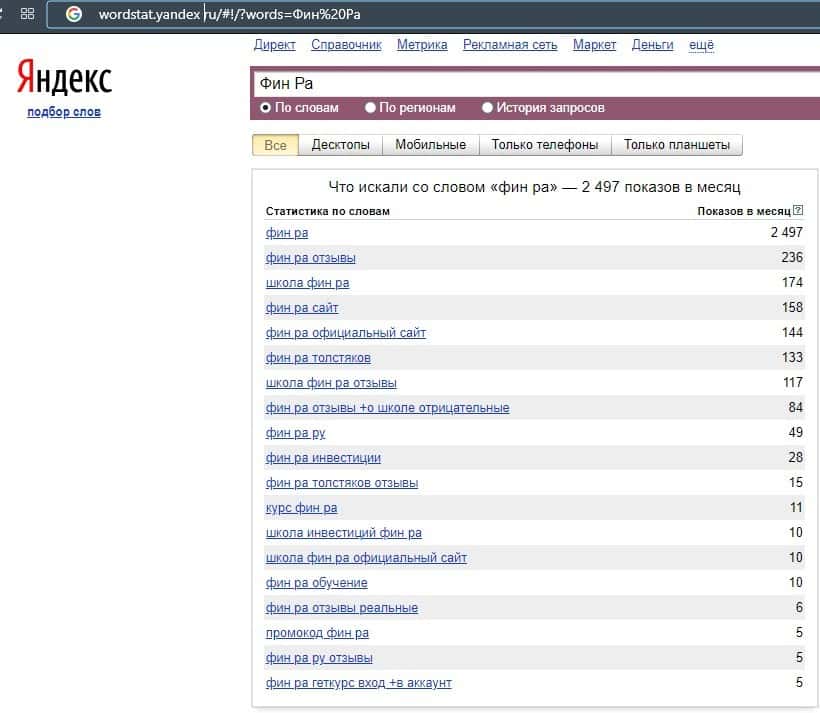The image size is (820, 713).
Task: Click the Google icon in address bar
Action: [x=73, y=14]
